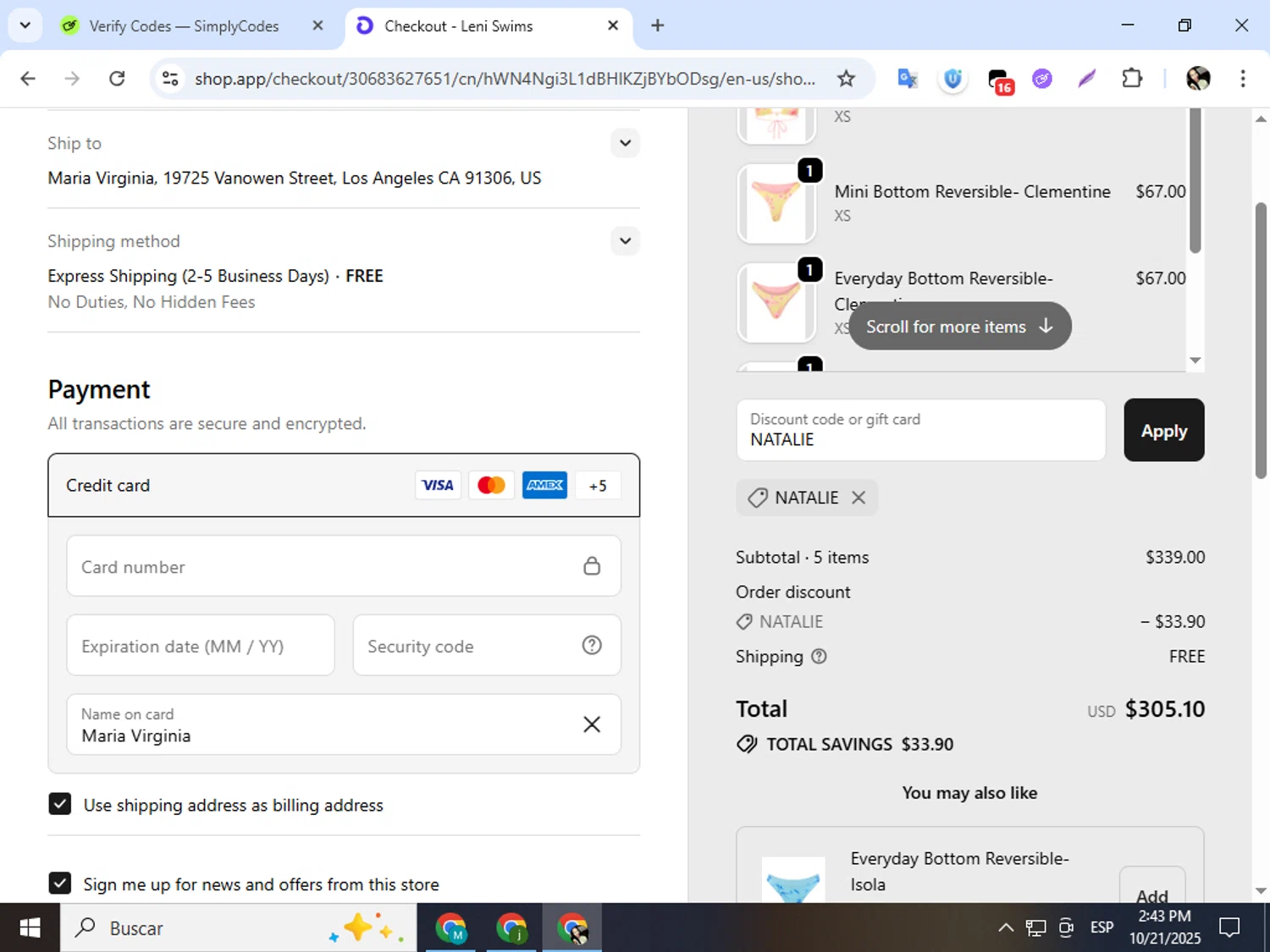Click the Name on card field

coord(344,724)
